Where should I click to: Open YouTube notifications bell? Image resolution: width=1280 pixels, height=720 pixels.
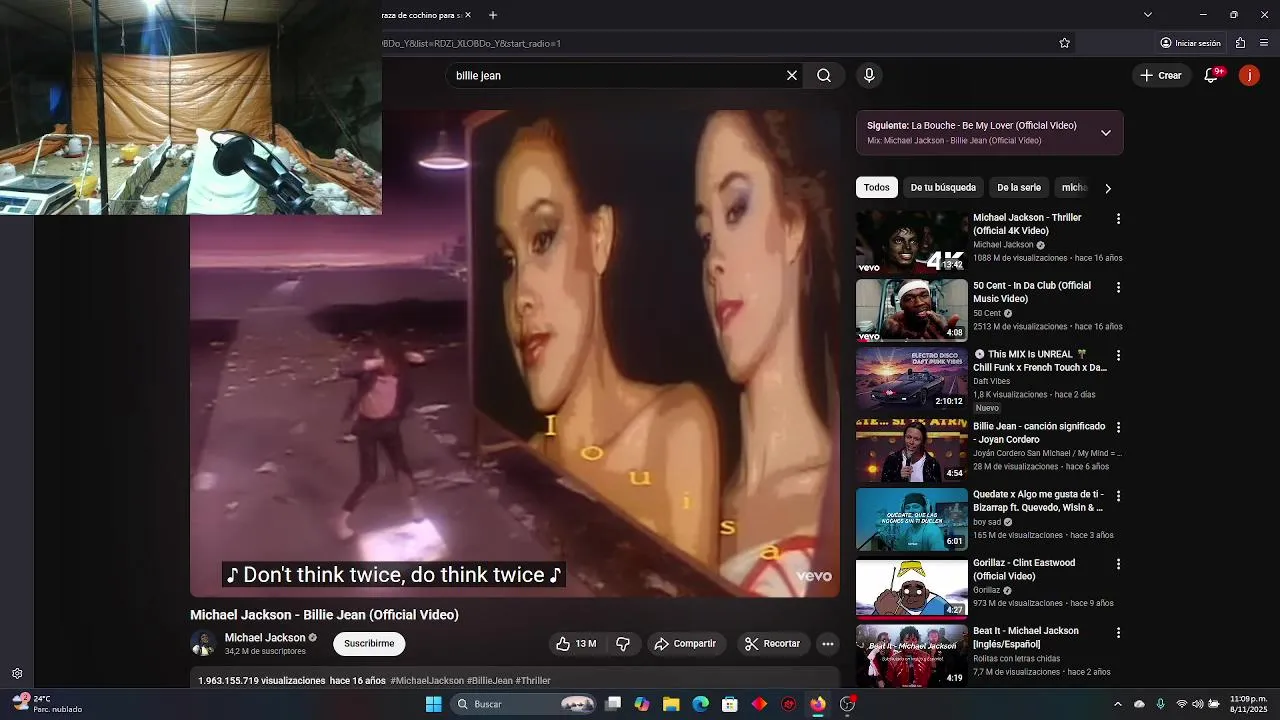[1211, 75]
